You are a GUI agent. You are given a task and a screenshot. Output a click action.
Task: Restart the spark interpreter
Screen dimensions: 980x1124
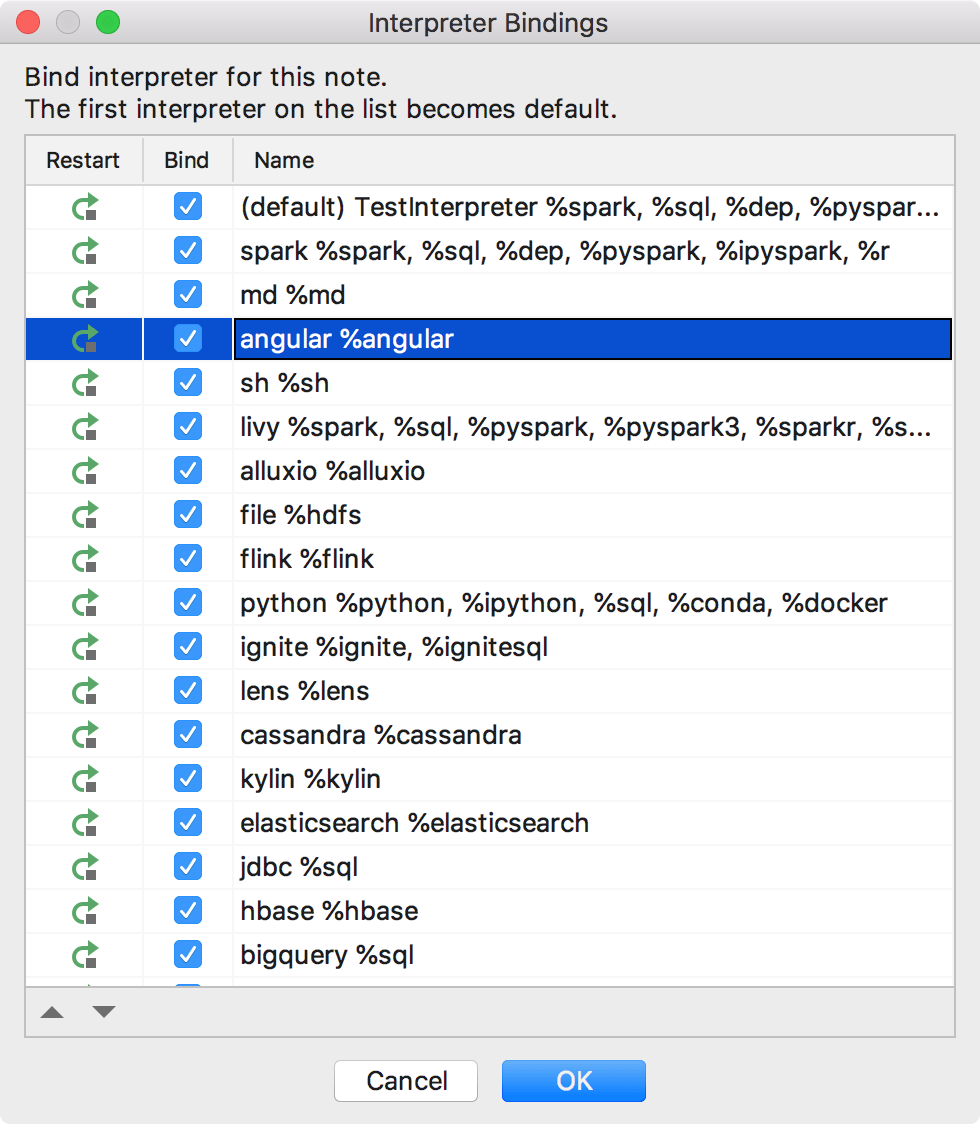point(83,250)
